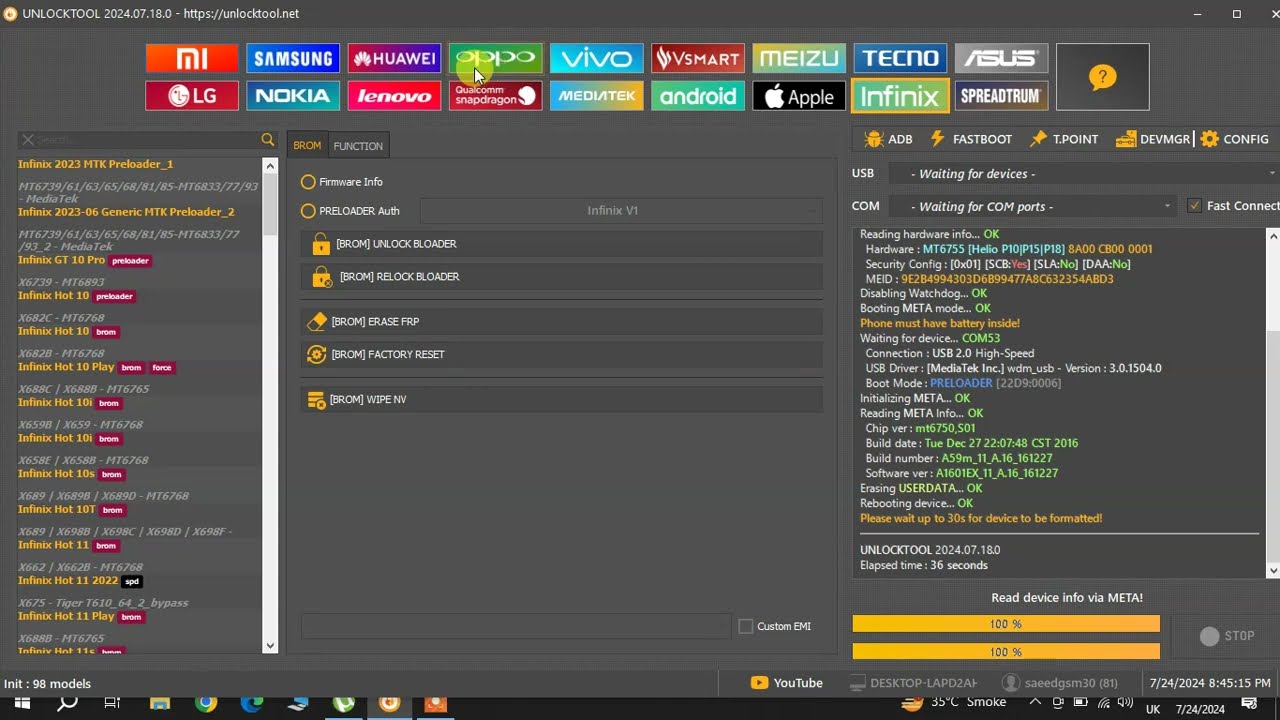Image resolution: width=1280 pixels, height=720 pixels.
Task: Select the Samsung brand icon
Action: coord(293,58)
